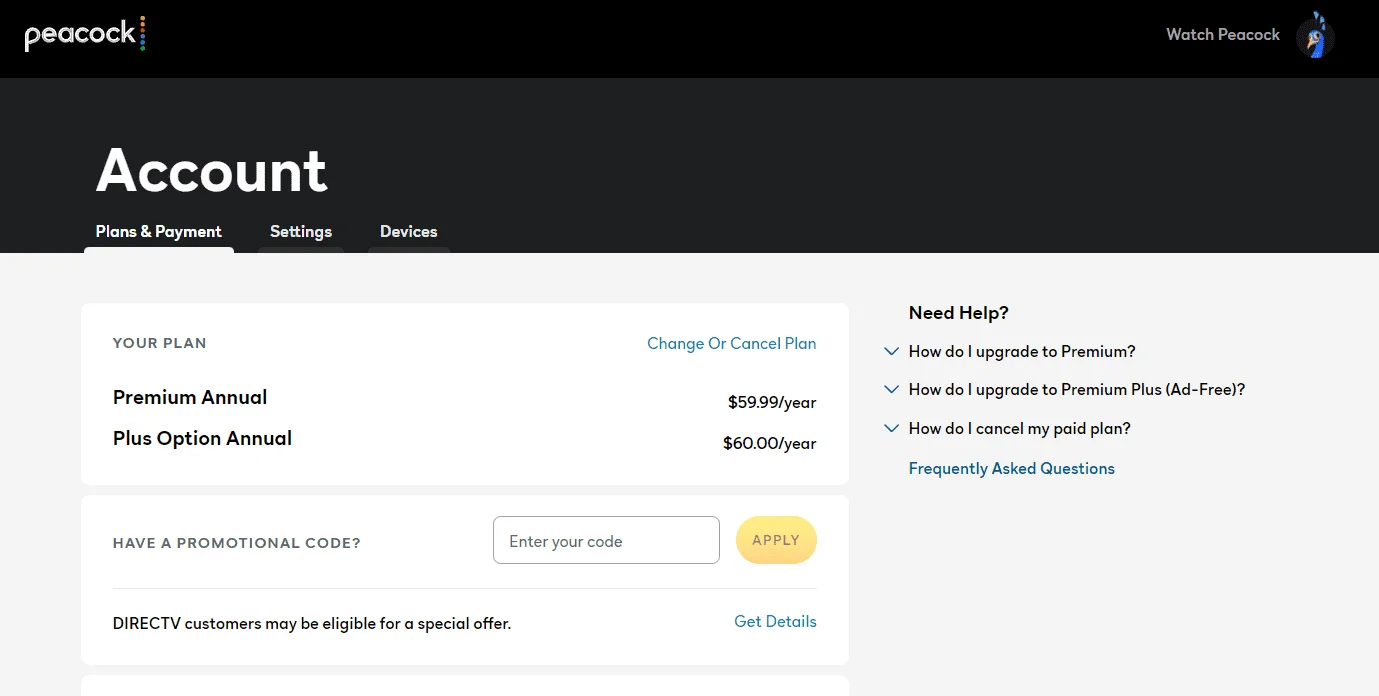1379x696 pixels.
Task: Expand the chevron for canceling paid plan
Action: 892,429
